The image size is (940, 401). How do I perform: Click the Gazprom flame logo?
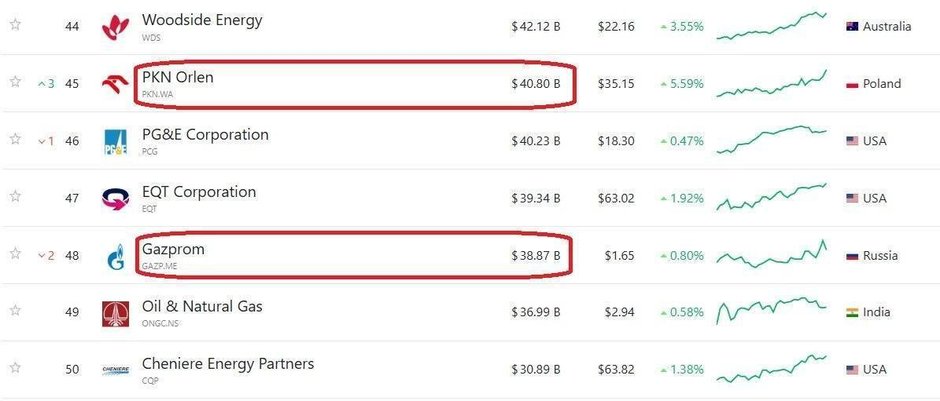pos(115,258)
